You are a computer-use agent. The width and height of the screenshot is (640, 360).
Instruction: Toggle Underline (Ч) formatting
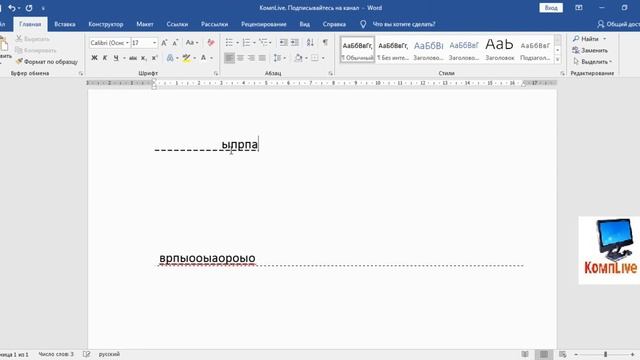tap(116, 58)
